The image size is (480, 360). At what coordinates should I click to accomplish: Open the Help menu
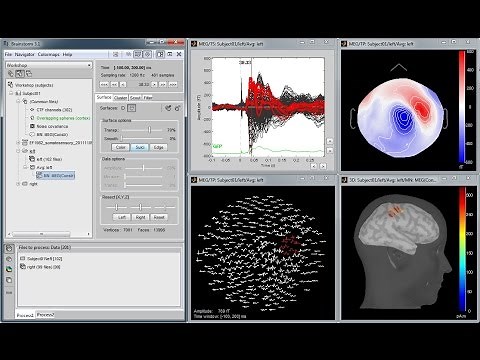click(67, 54)
